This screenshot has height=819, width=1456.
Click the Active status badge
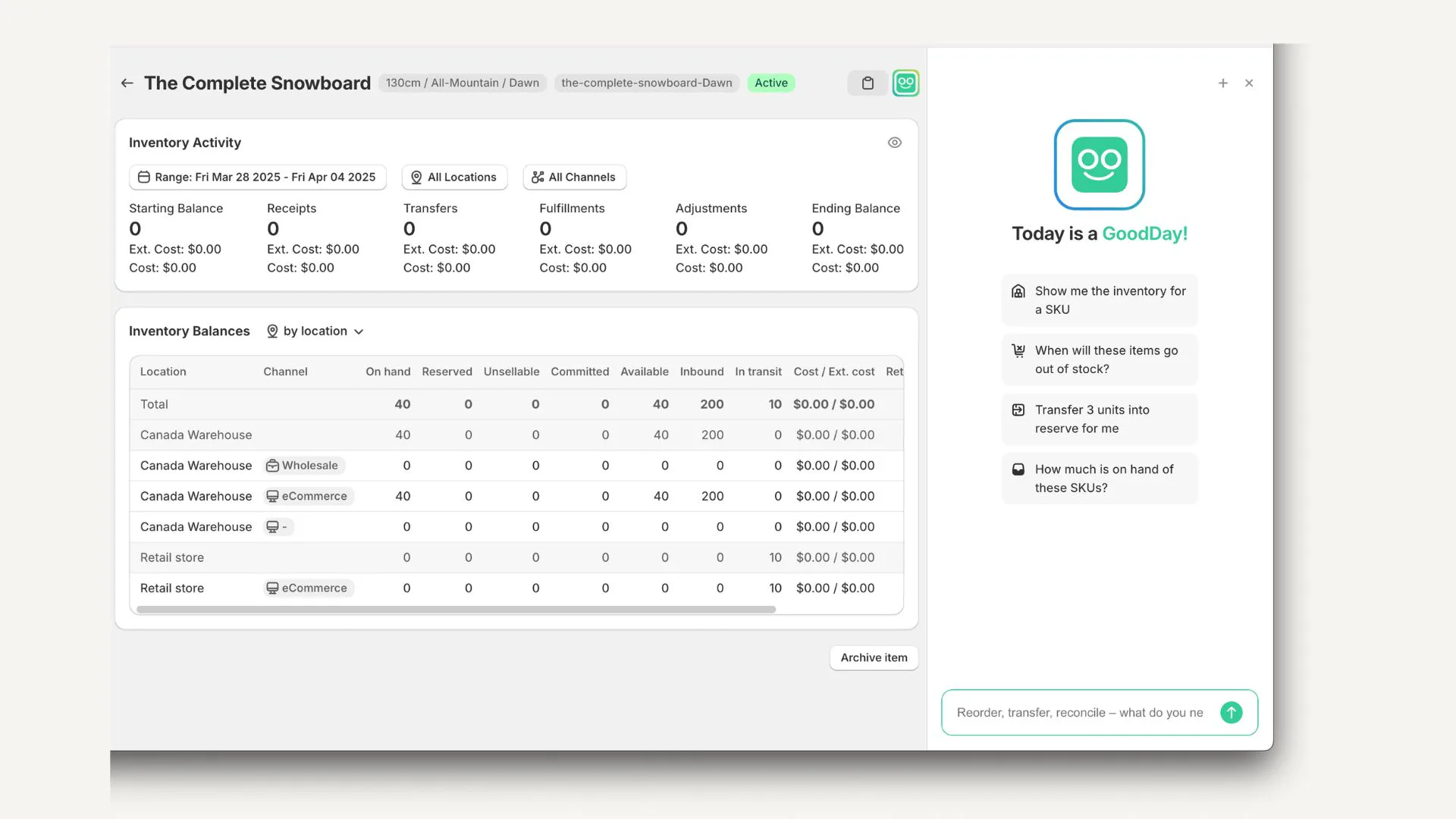pyautogui.click(x=770, y=83)
